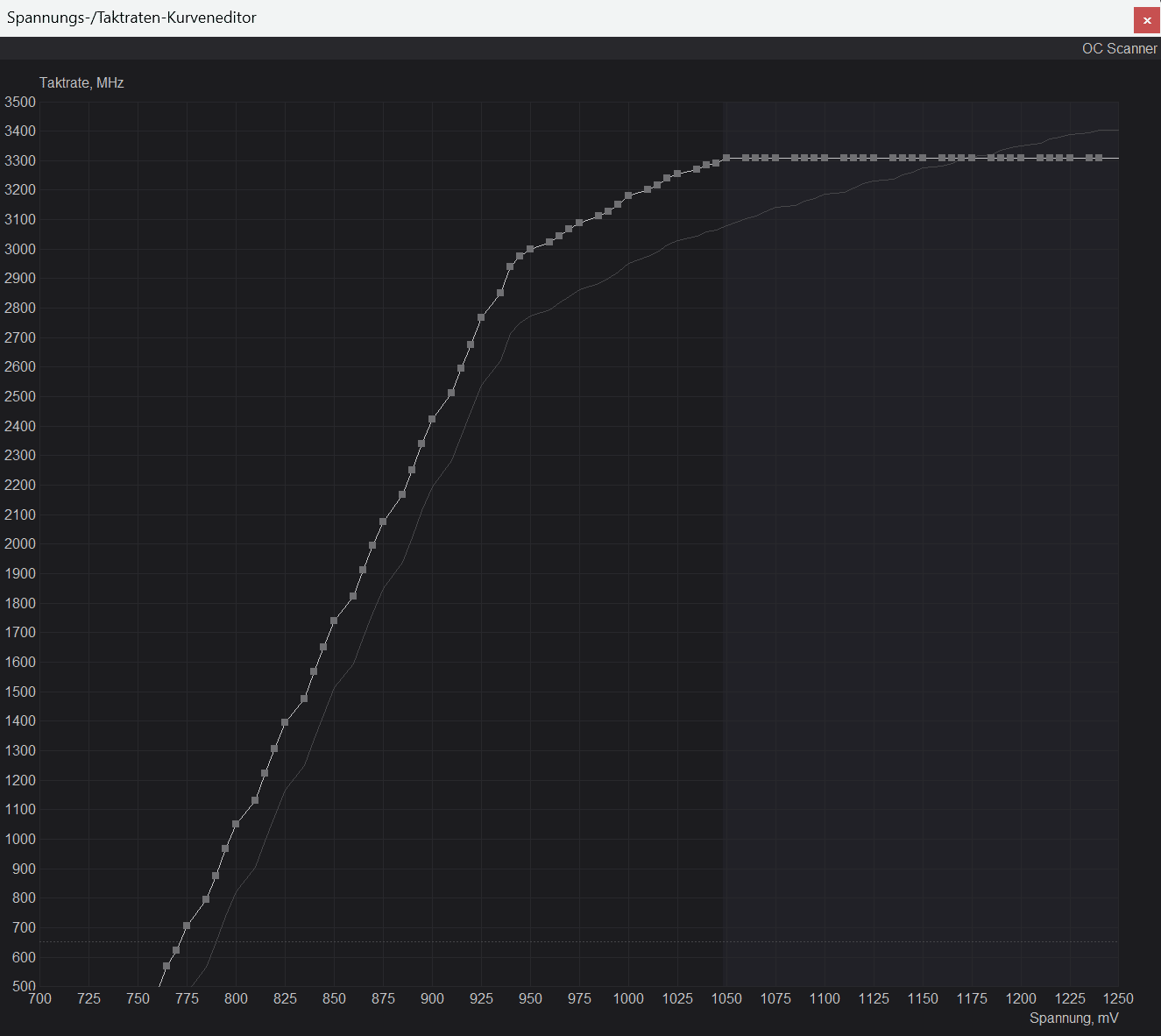
Task: Click the Spannungs-/Taktraten-Kurveneditor title bar
Action: pyautogui.click(x=131, y=18)
